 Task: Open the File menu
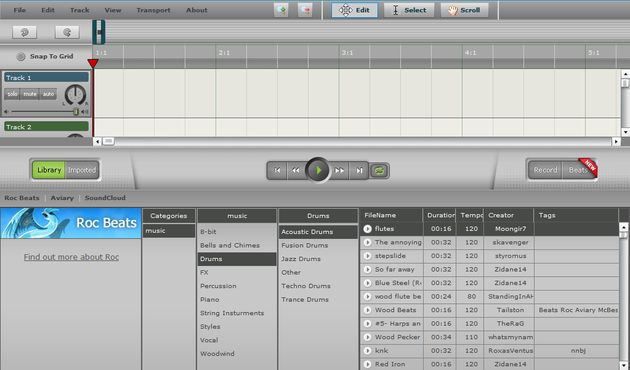click(19, 10)
